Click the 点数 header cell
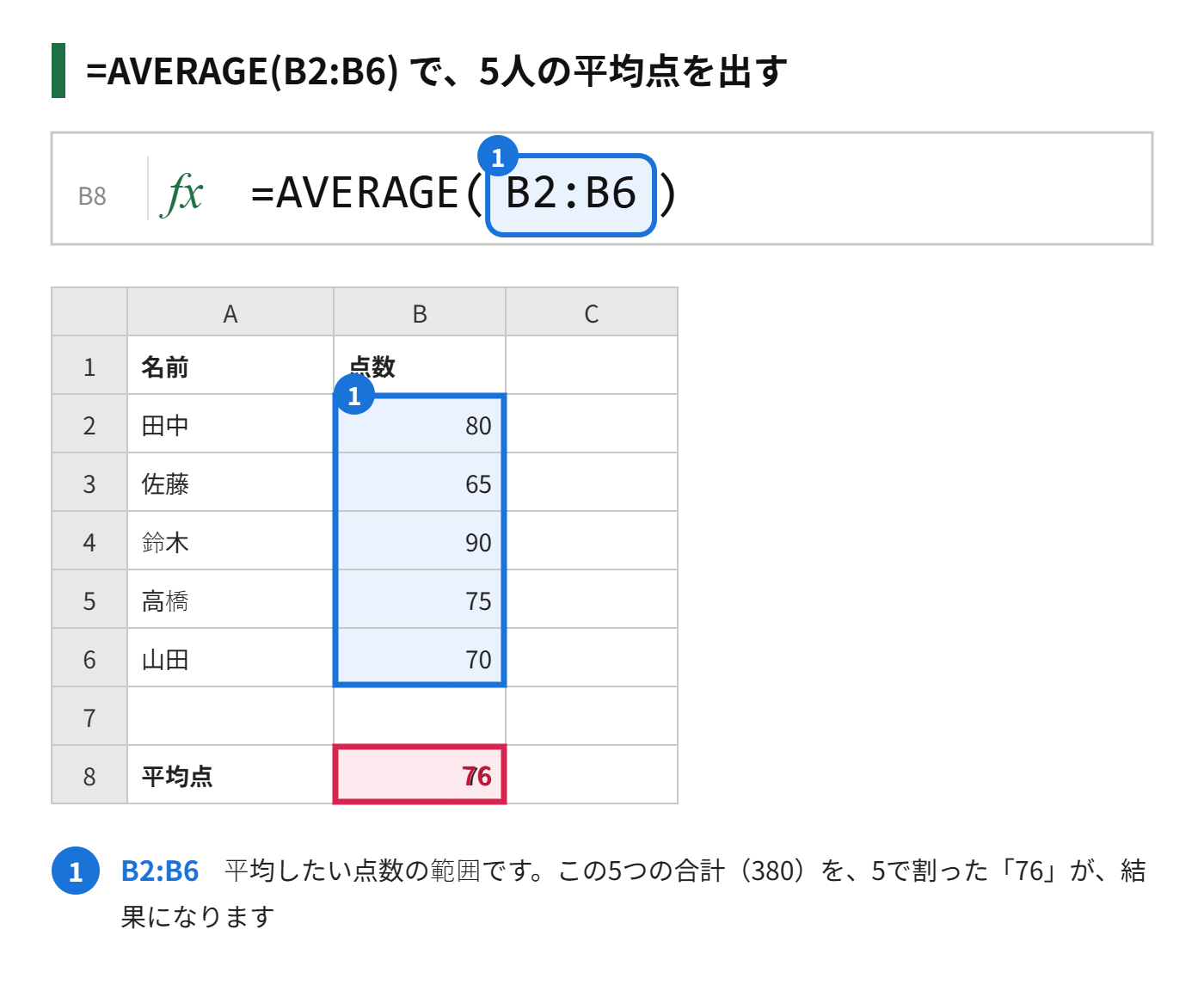Screen dimensions: 1204x991 420,366
